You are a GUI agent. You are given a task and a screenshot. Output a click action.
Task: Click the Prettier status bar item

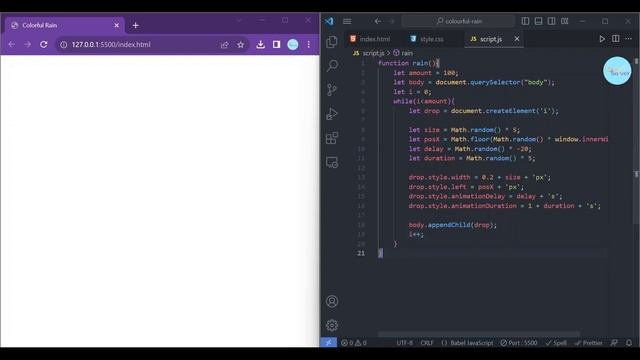coord(588,343)
